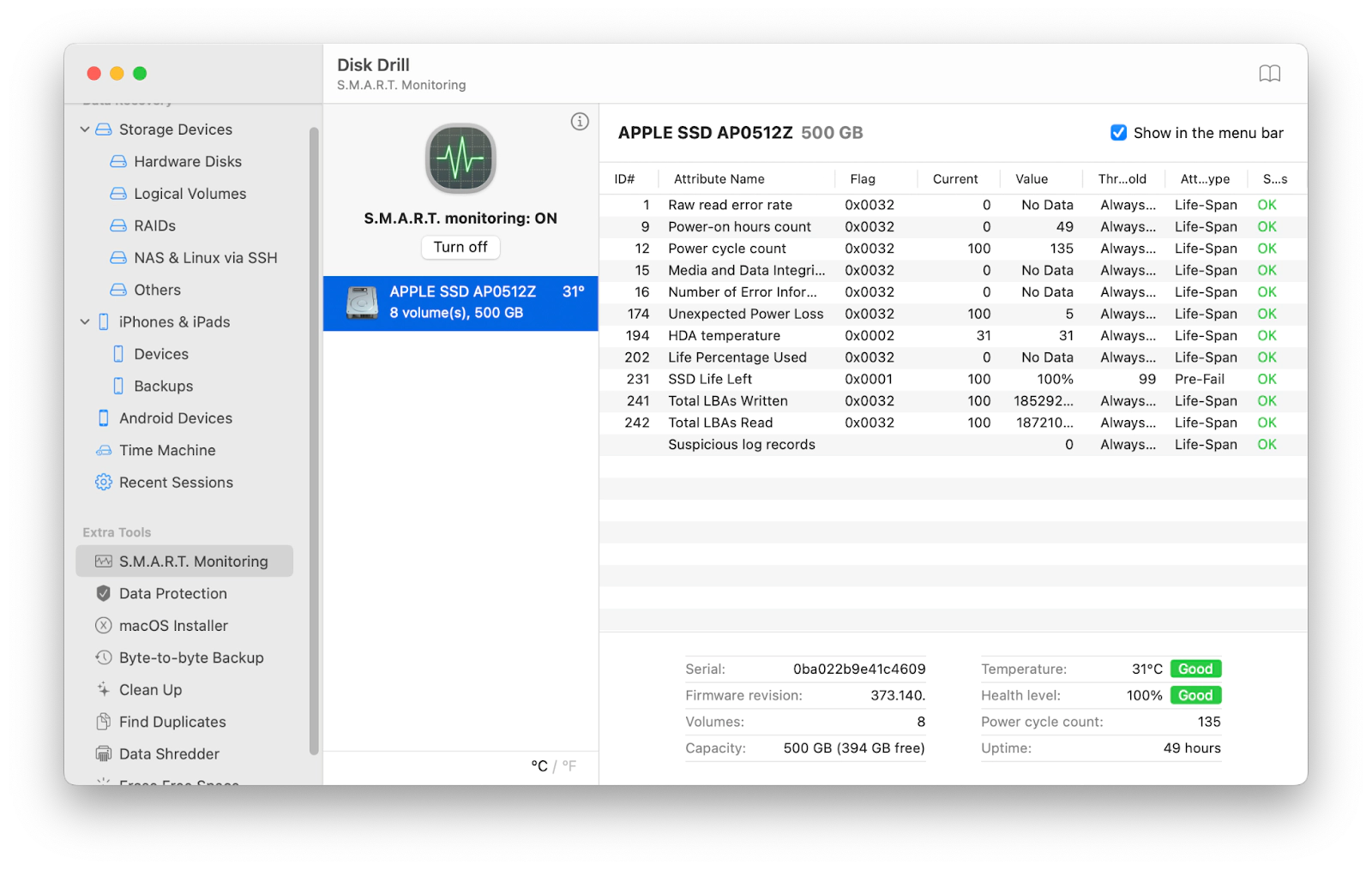Click the Devices phone icon
The image size is (1372, 870).
118,354
